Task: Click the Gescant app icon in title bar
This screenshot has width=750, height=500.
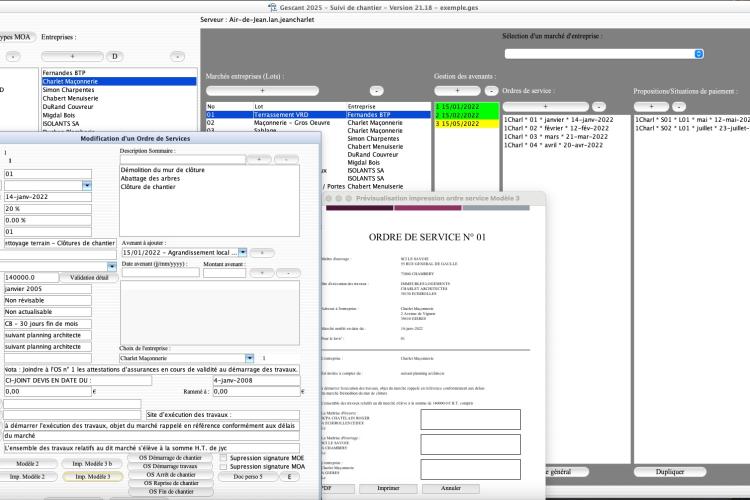Action: coord(272,7)
